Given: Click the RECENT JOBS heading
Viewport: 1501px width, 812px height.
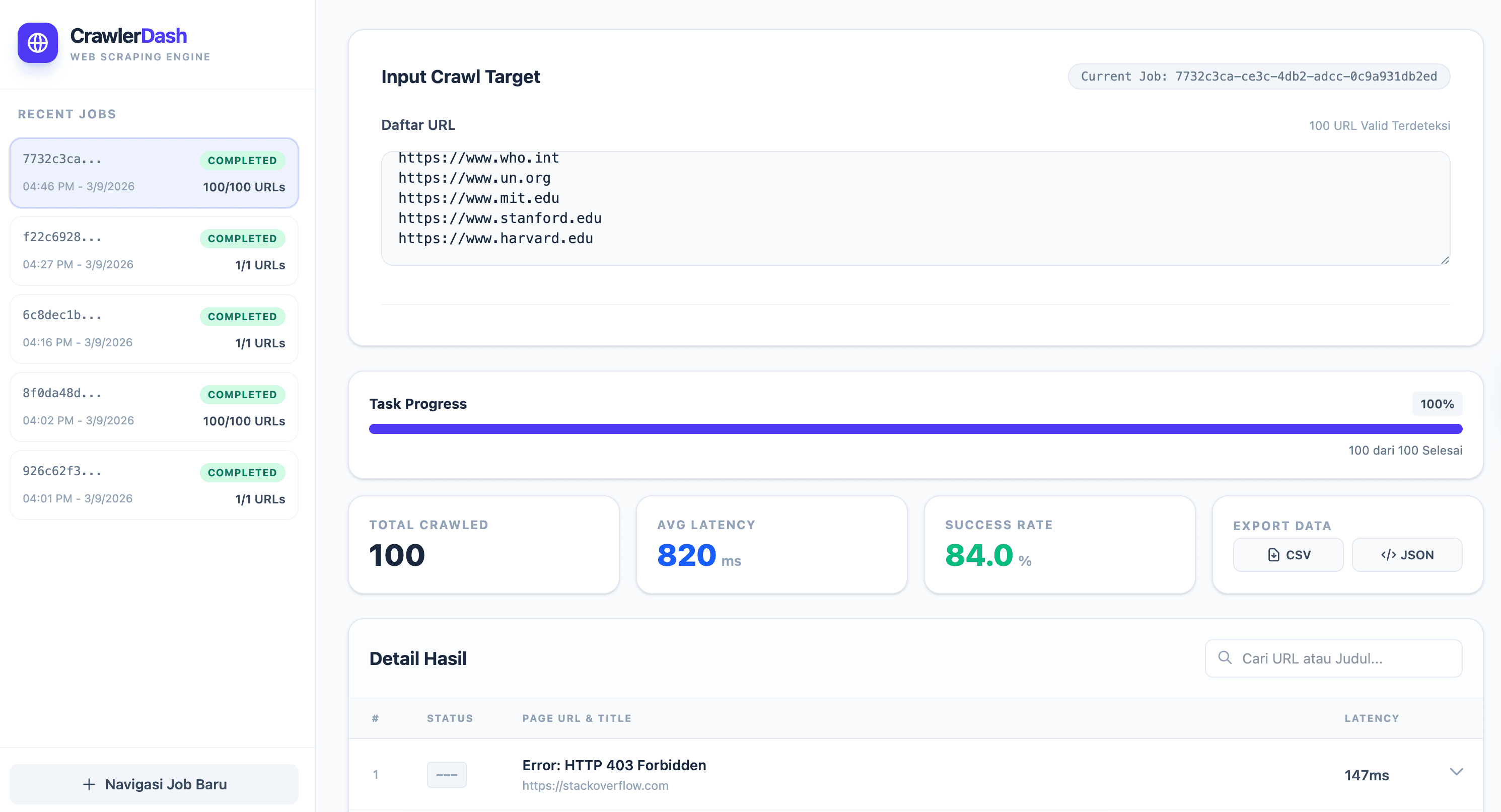Looking at the screenshot, I should coord(67,114).
